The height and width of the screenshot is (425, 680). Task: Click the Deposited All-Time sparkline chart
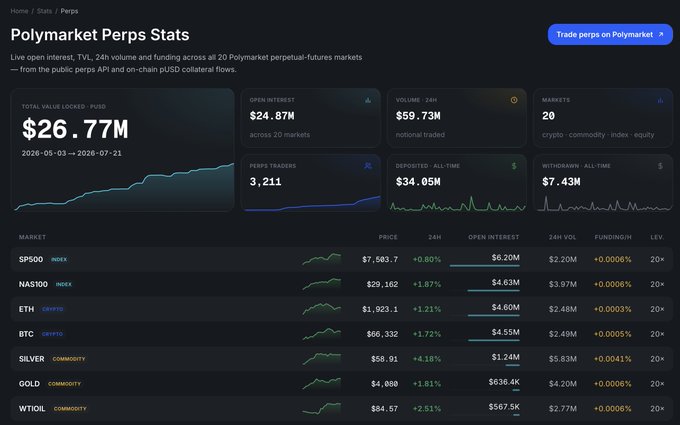tap(457, 203)
